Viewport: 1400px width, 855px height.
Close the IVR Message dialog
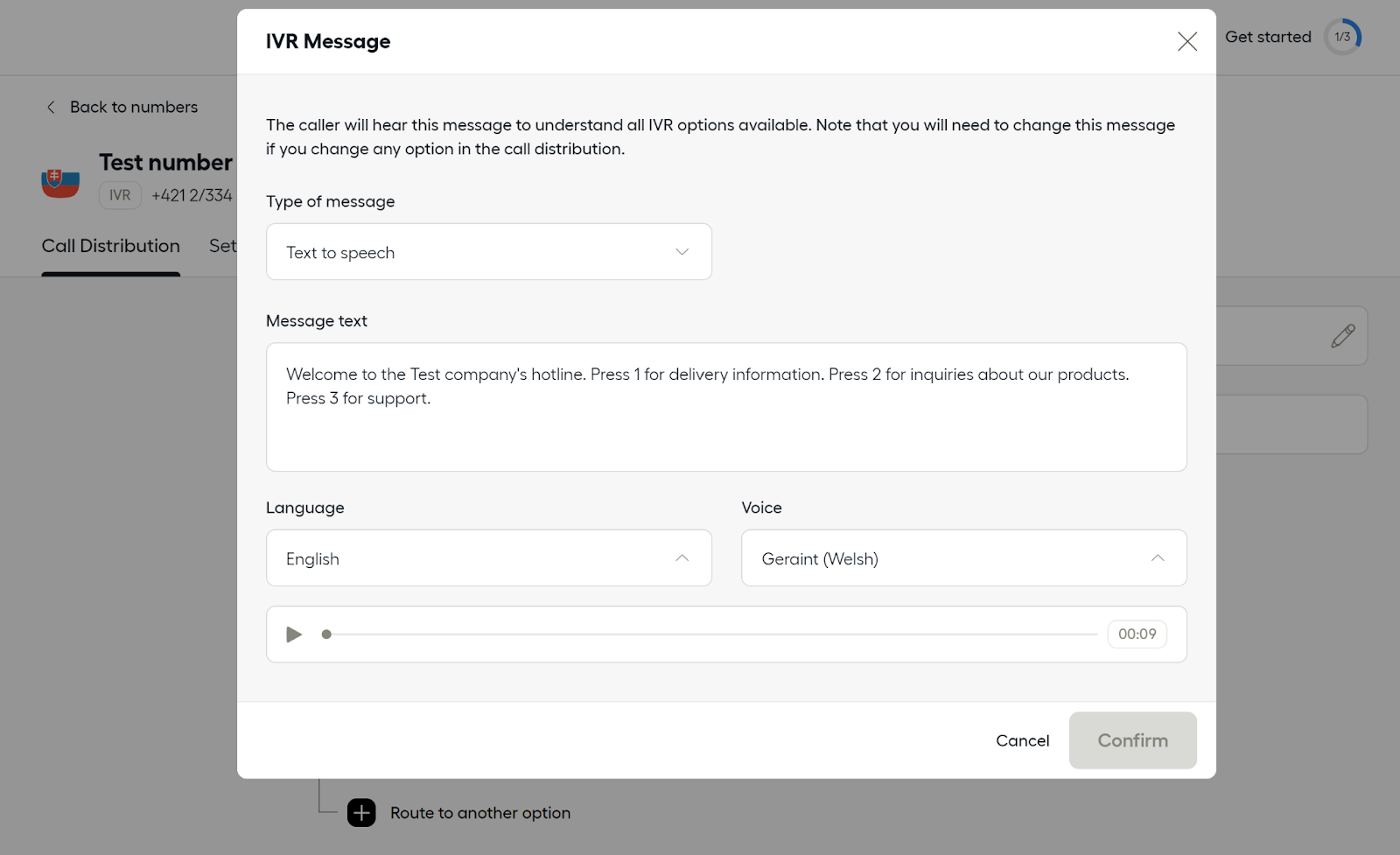click(x=1186, y=42)
